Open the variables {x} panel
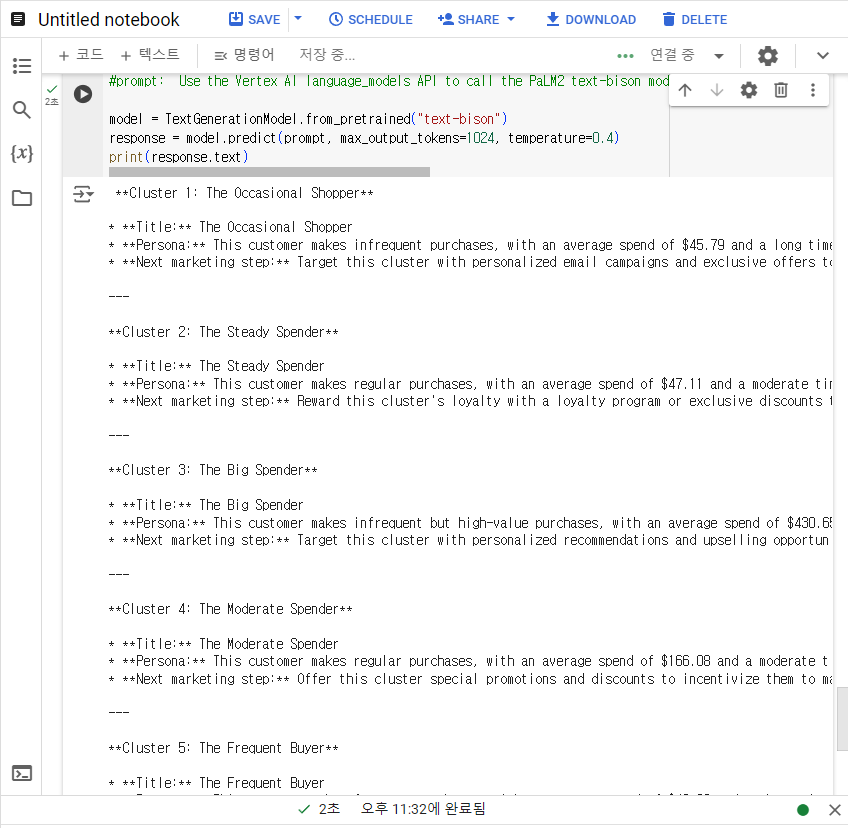This screenshot has height=828, width=848. (x=22, y=154)
